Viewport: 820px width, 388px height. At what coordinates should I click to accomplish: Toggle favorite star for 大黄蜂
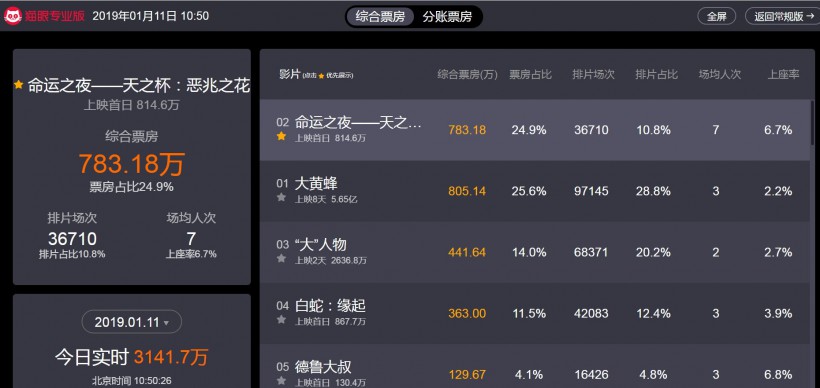[x=281, y=197]
